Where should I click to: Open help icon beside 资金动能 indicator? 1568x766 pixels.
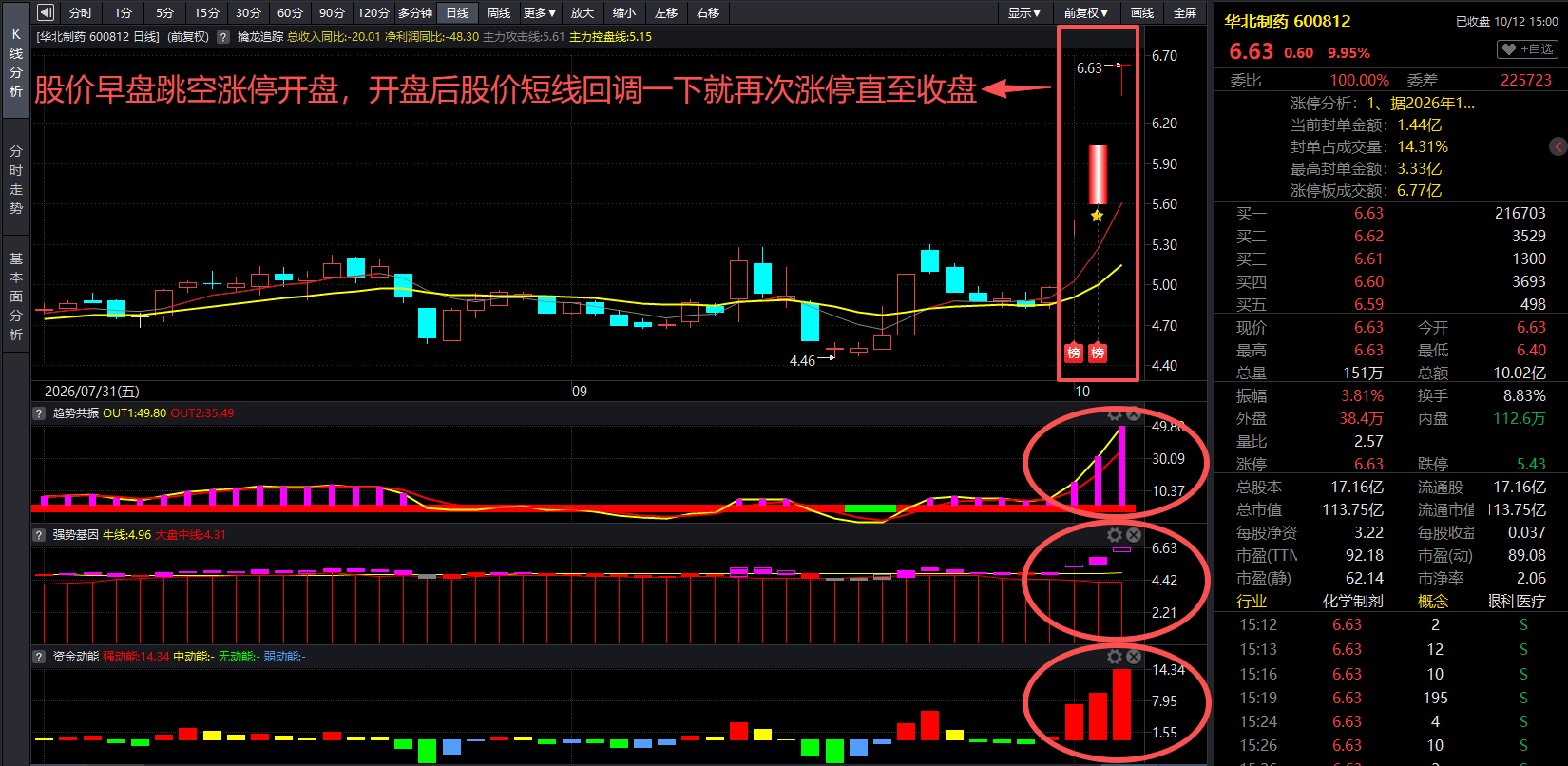(x=39, y=657)
